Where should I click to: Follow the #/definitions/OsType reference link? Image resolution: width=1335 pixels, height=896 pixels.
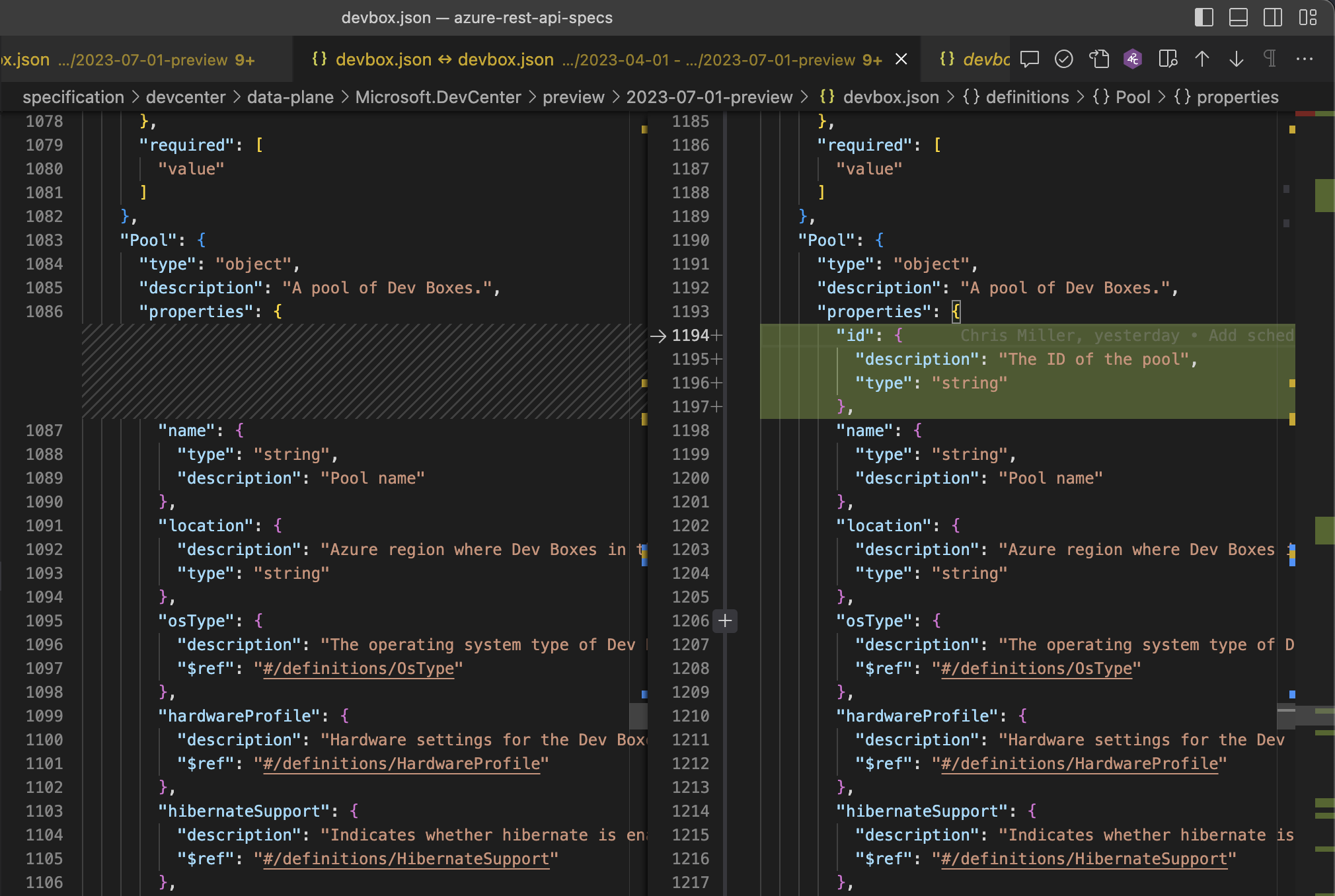pyautogui.click(x=360, y=669)
